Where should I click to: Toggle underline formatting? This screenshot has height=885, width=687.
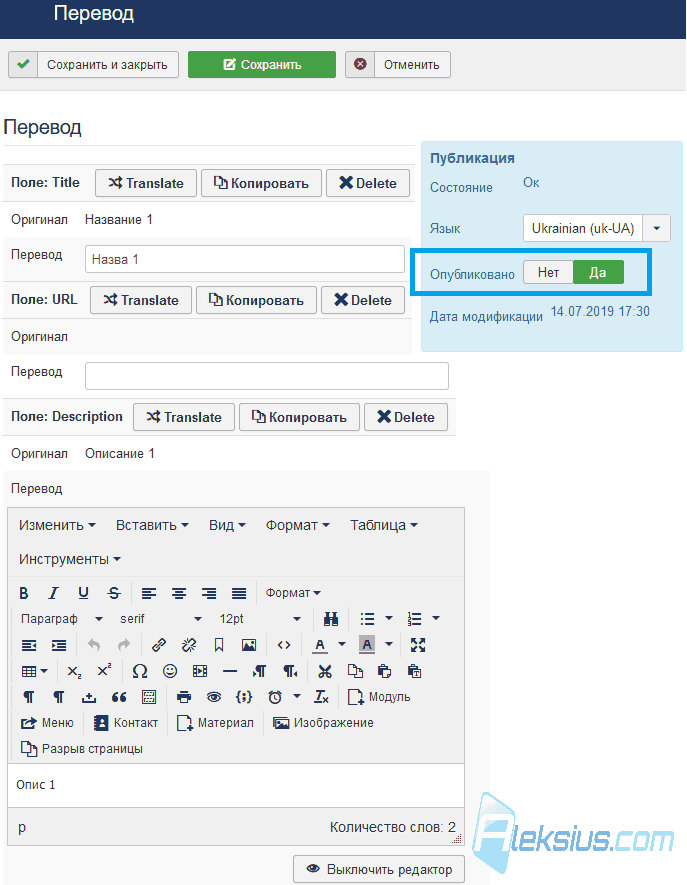point(84,593)
